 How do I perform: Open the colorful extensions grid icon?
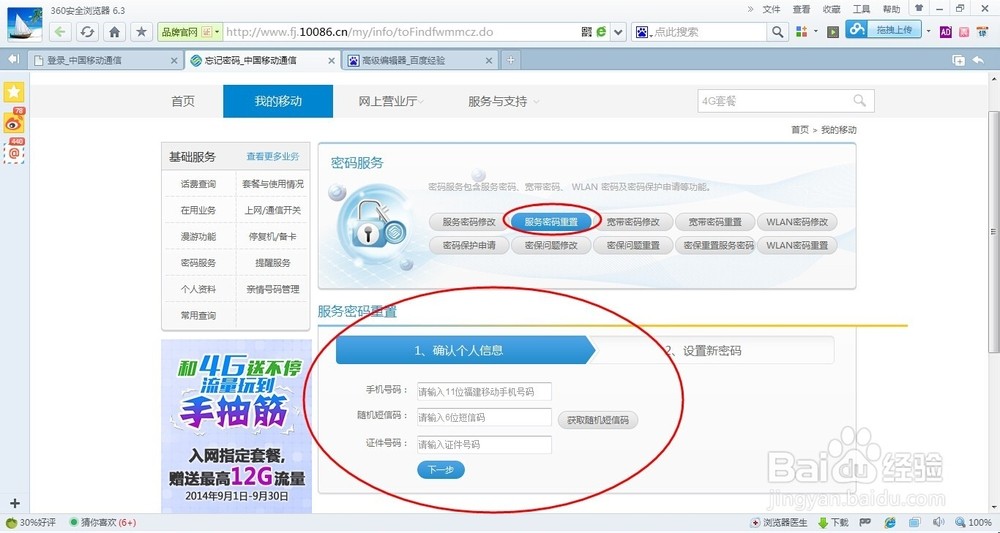point(802,32)
